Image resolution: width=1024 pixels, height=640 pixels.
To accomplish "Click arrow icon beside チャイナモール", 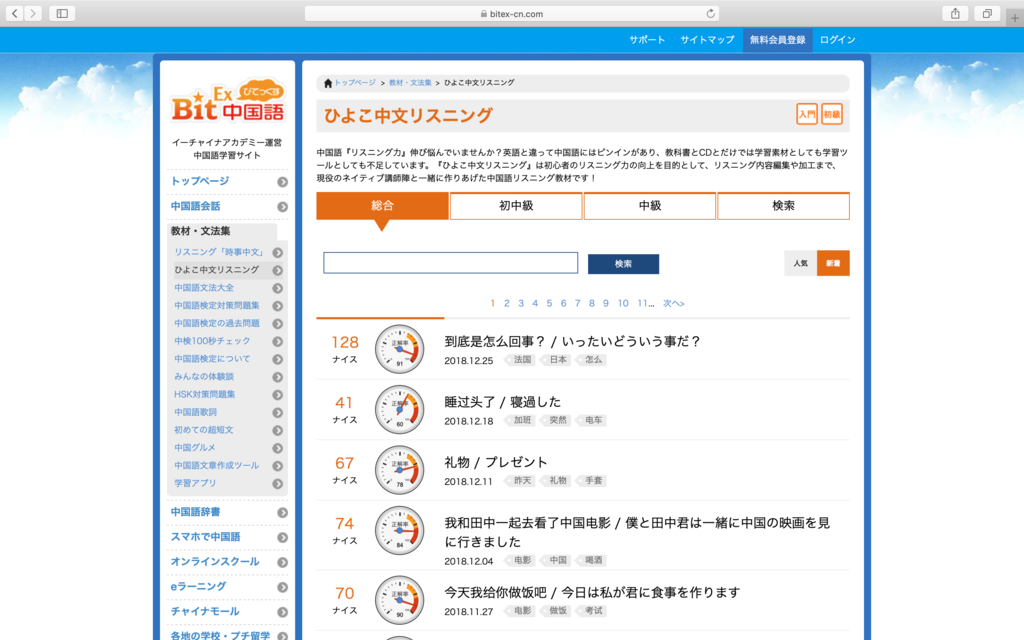I will click(282, 612).
